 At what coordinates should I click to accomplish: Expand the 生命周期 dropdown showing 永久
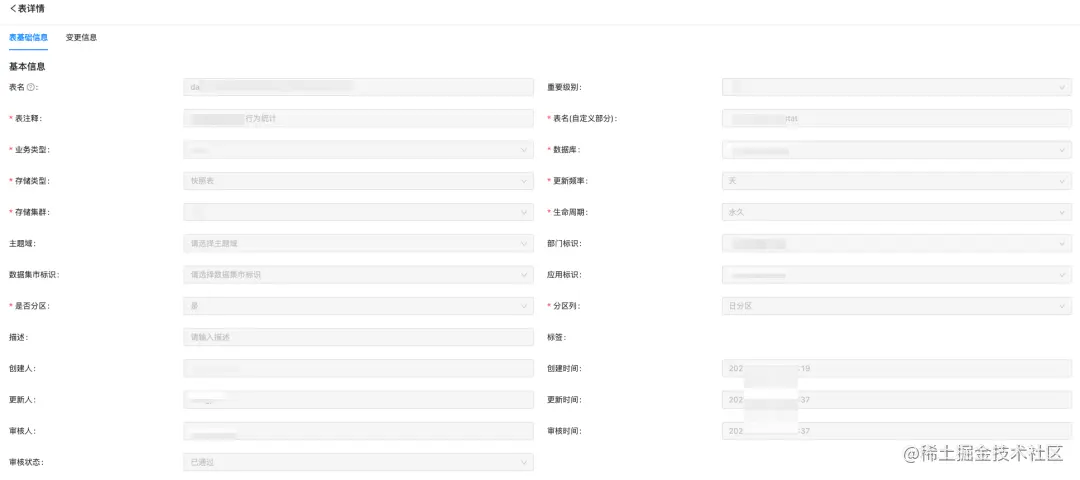pos(897,212)
